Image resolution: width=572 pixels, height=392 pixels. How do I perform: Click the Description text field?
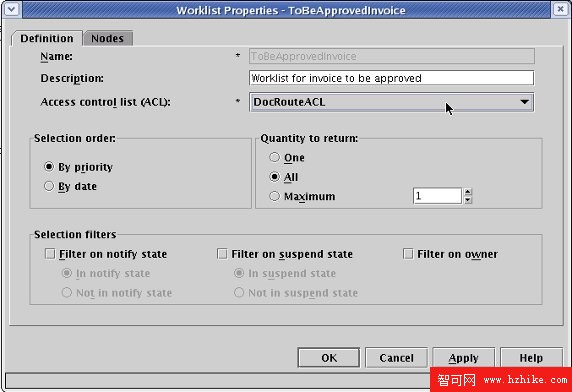391,78
